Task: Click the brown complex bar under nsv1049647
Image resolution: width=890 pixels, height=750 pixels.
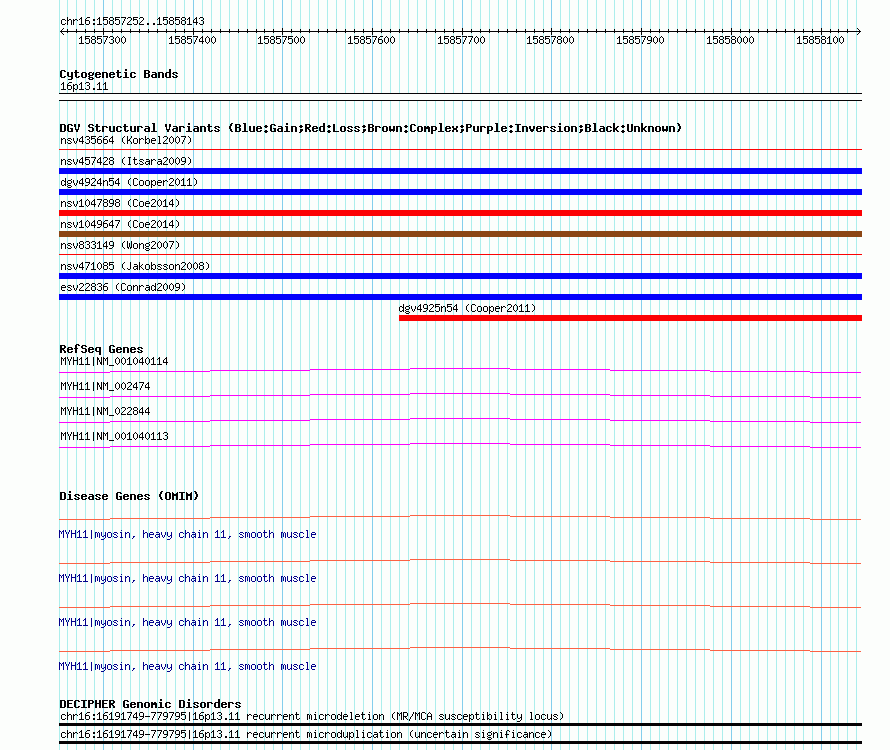Action: (x=460, y=234)
